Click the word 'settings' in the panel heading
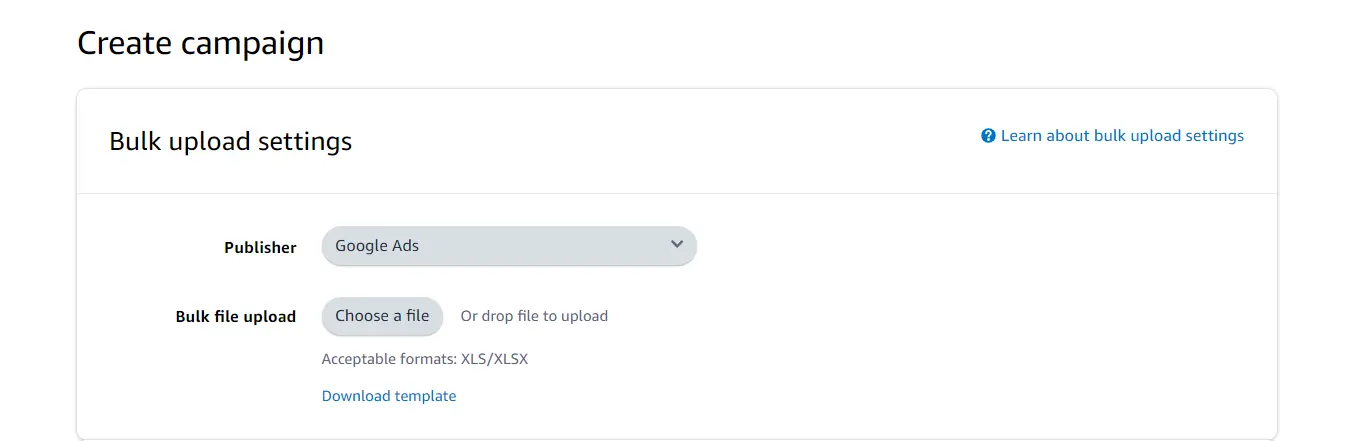The width and height of the screenshot is (1351, 441). (305, 142)
